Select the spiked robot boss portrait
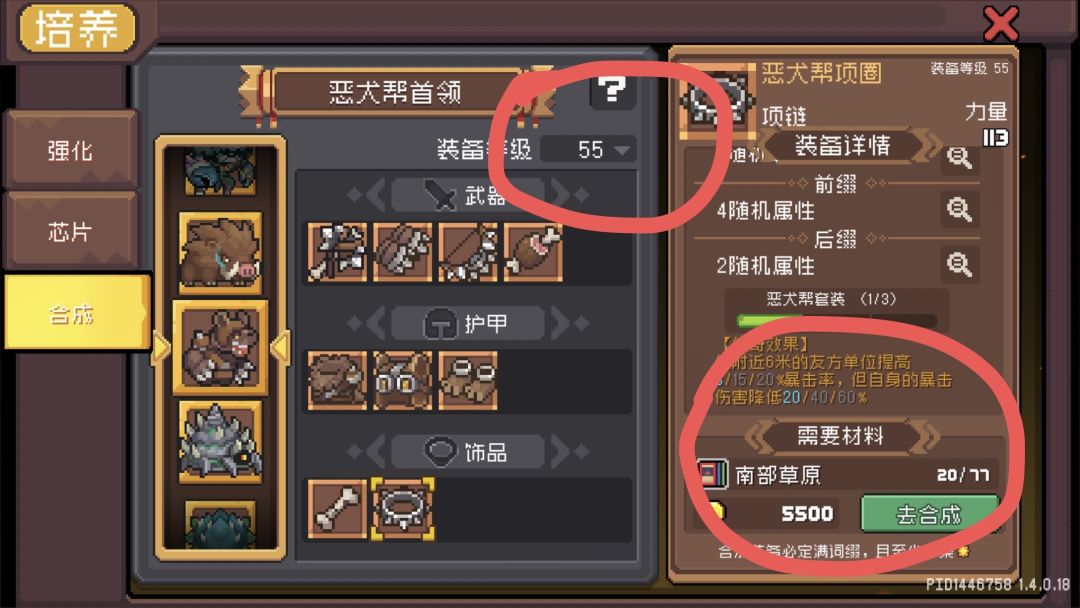This screenshot has width=1080, height=608. [x=220, y=442]
